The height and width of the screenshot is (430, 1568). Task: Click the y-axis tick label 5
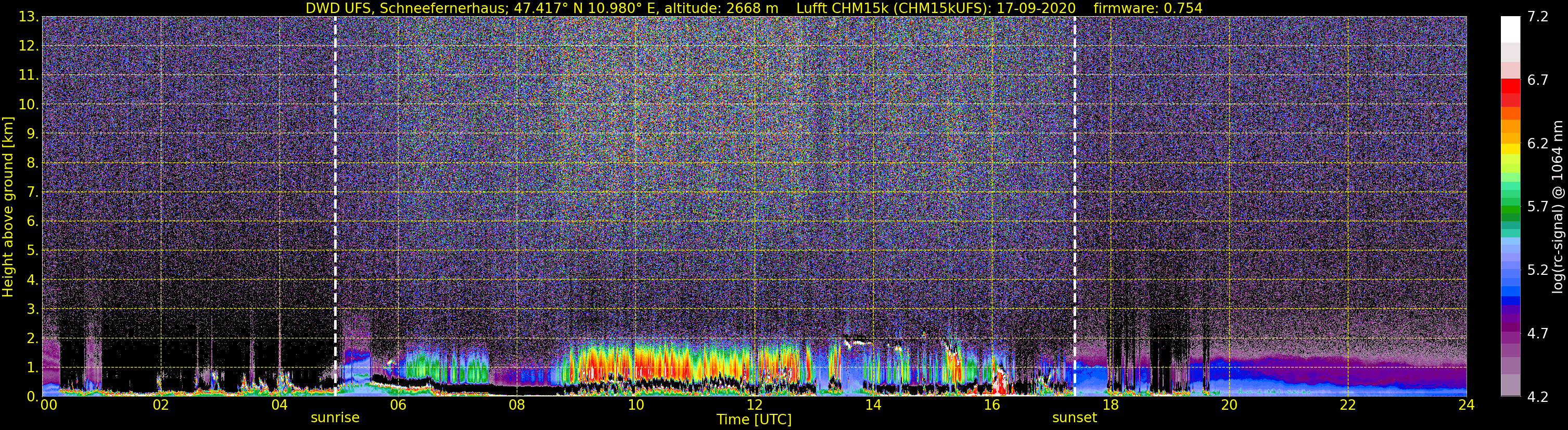32,250
